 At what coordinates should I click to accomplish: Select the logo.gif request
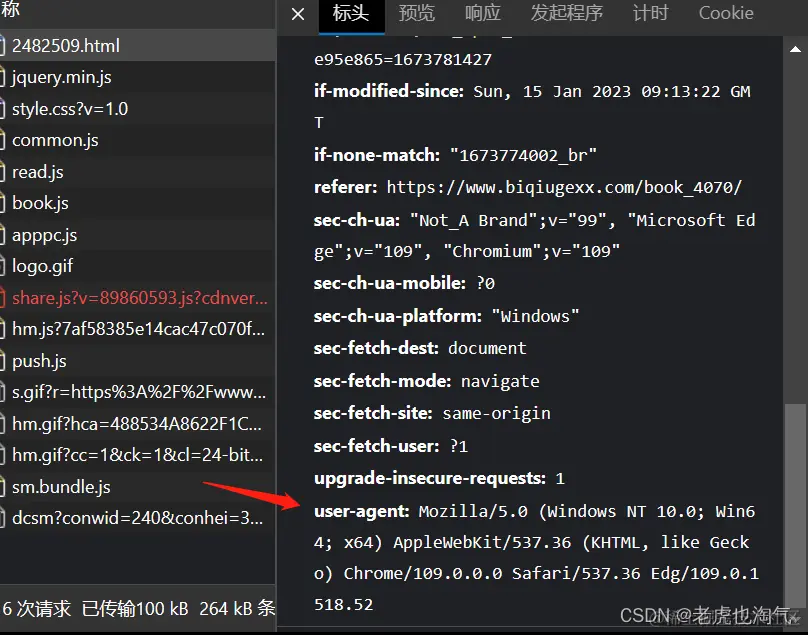coord(138,266)
